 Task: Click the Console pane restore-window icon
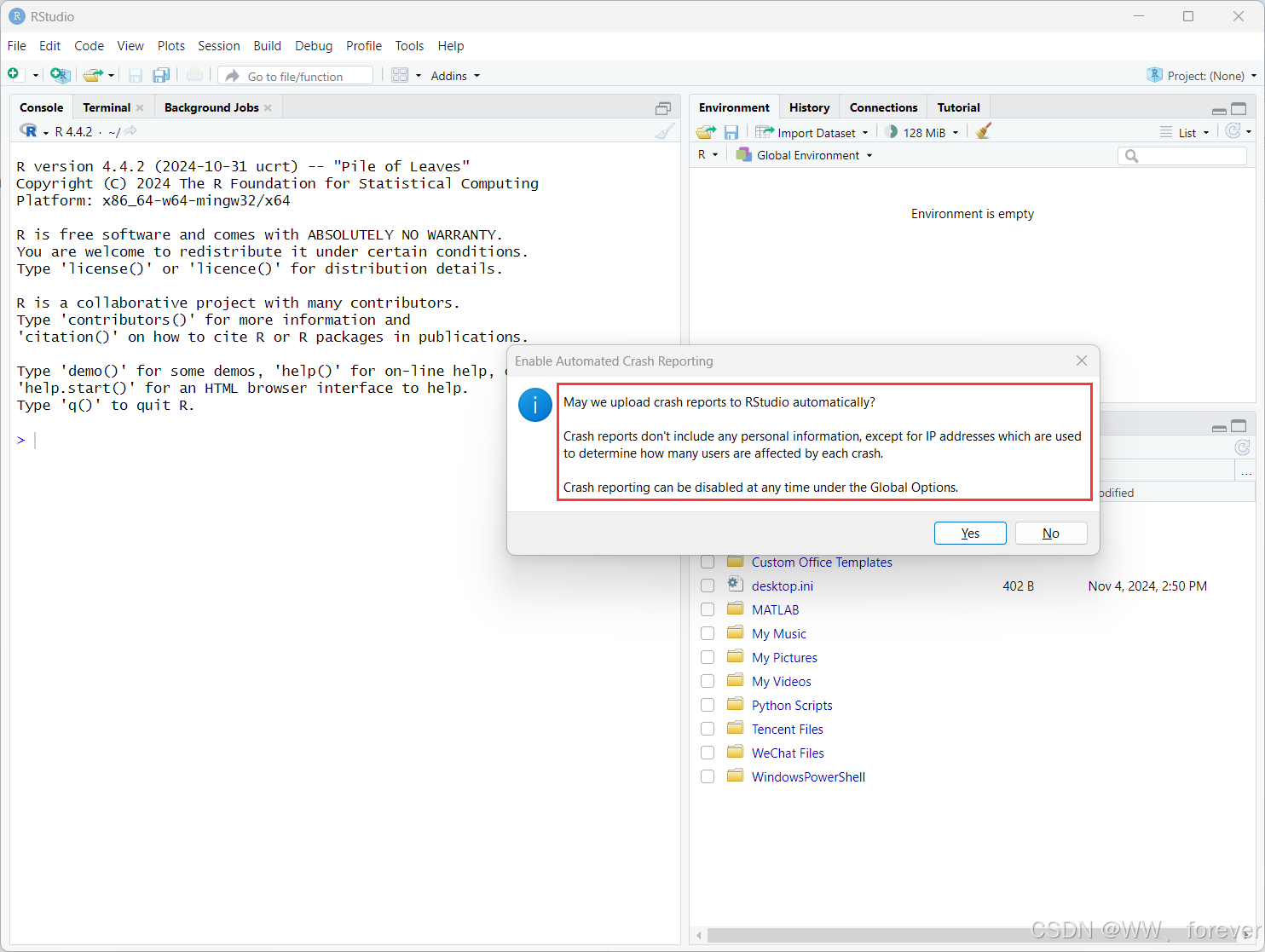pyautogui.click(x=663, y=108)
